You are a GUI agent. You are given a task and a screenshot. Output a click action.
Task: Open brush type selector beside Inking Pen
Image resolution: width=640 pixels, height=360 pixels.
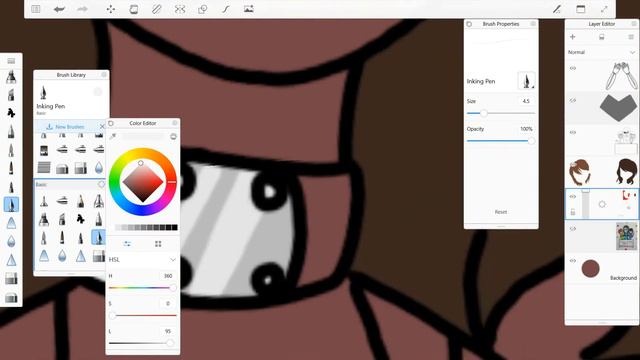[526, 80]
